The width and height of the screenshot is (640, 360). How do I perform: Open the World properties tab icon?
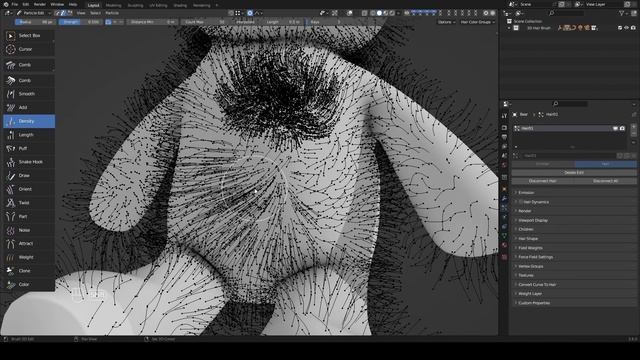(x=504, y=165)
